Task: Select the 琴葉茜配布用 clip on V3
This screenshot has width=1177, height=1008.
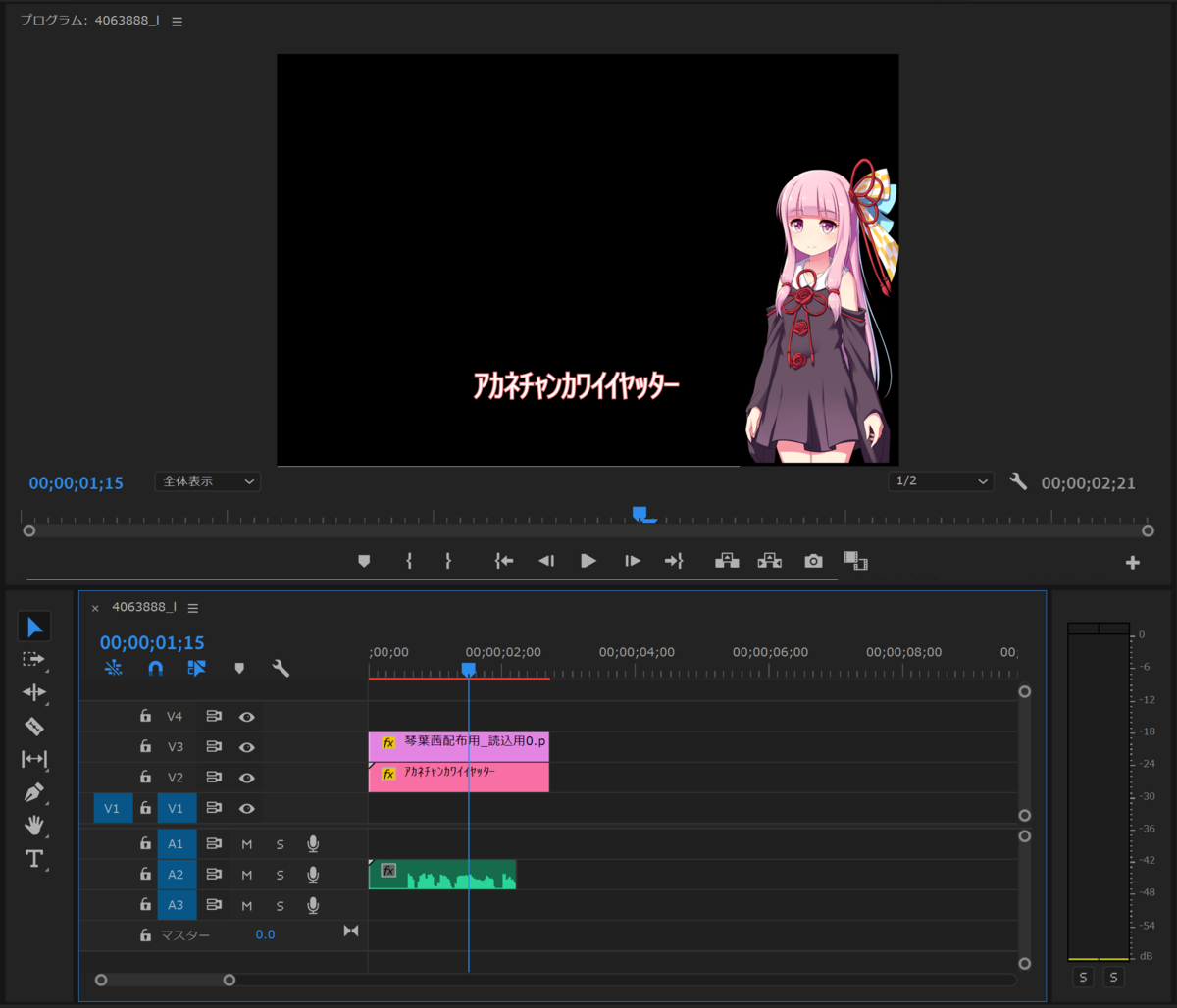Action: (x=459, y=747)
